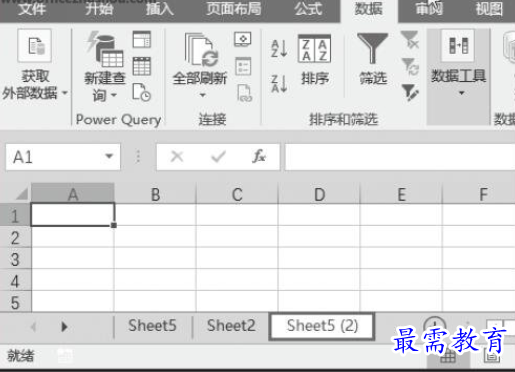This screenshot has width=515, height=372.
Task: Click the 获取外部数据 icon
Action: pyautogui.click(x=35, y=46)
